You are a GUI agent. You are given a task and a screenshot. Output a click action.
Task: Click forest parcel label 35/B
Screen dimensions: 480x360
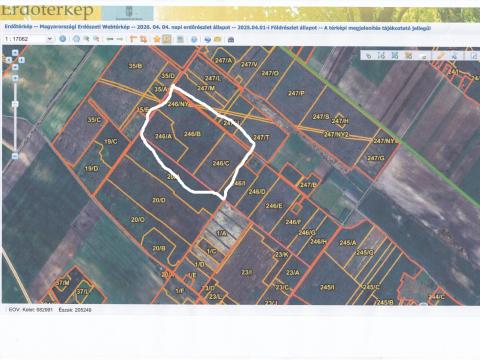[135, 66]
